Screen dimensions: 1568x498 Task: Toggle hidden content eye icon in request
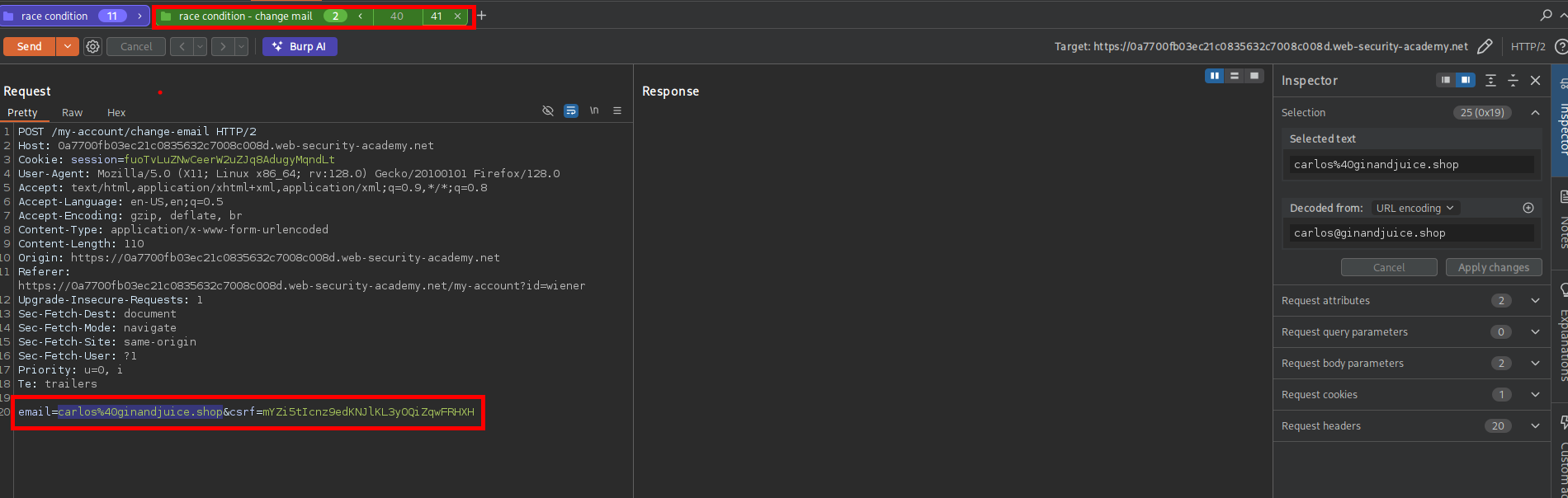click(548, 110)
